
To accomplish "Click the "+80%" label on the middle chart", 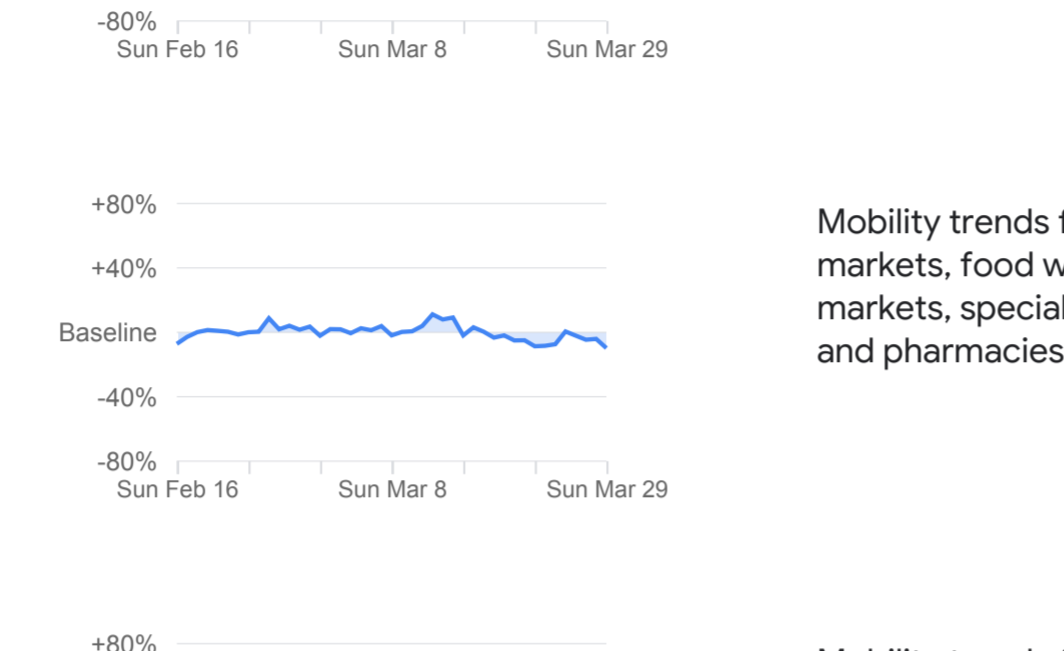I will [124, 205].
